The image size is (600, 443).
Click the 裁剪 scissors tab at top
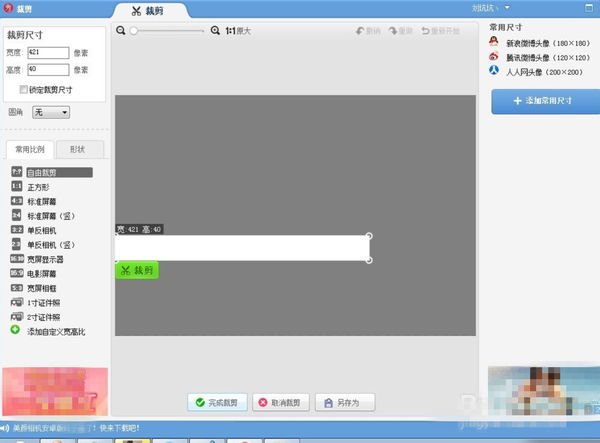(149, 11)
